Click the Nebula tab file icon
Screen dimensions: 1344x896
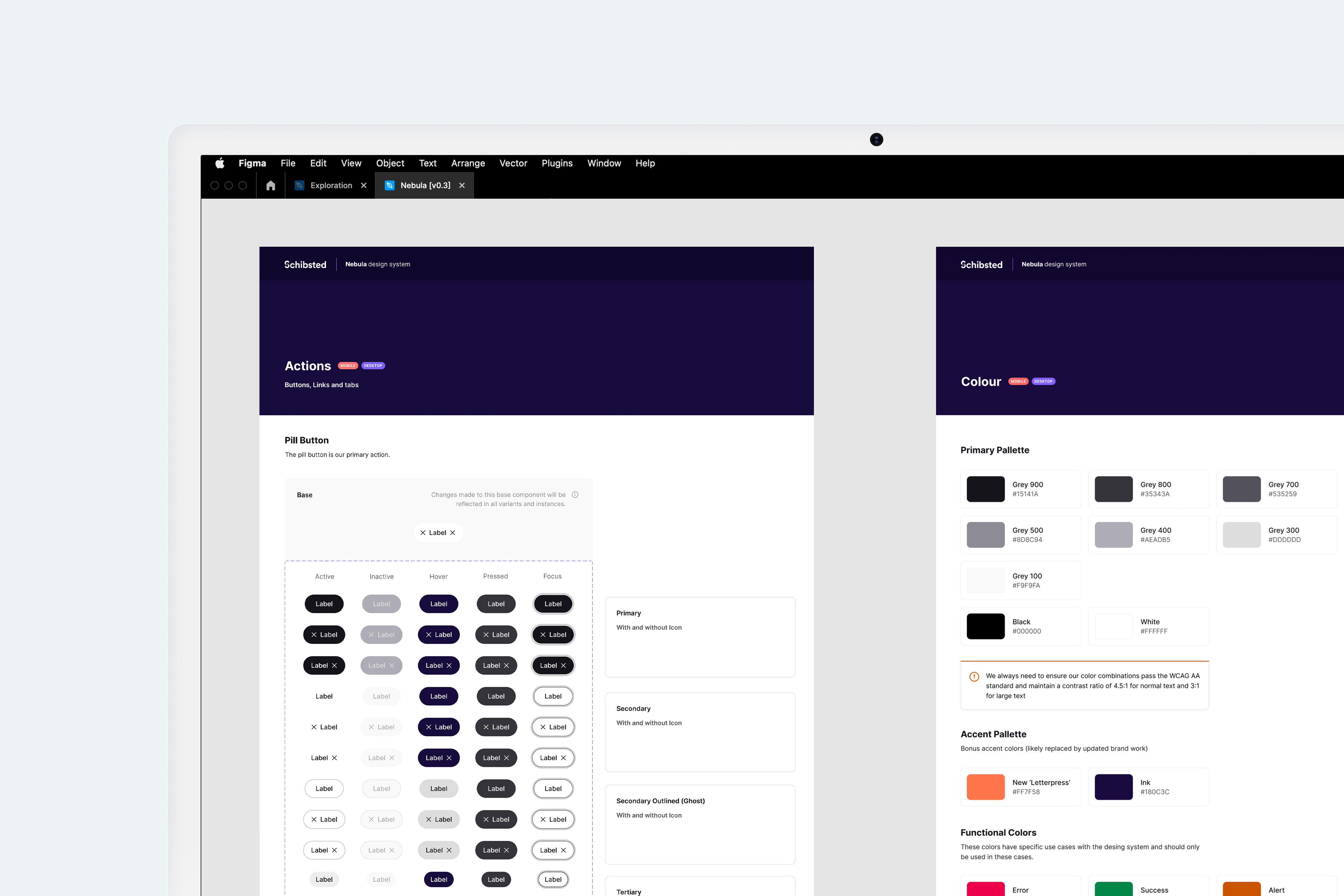coord(389,185)
